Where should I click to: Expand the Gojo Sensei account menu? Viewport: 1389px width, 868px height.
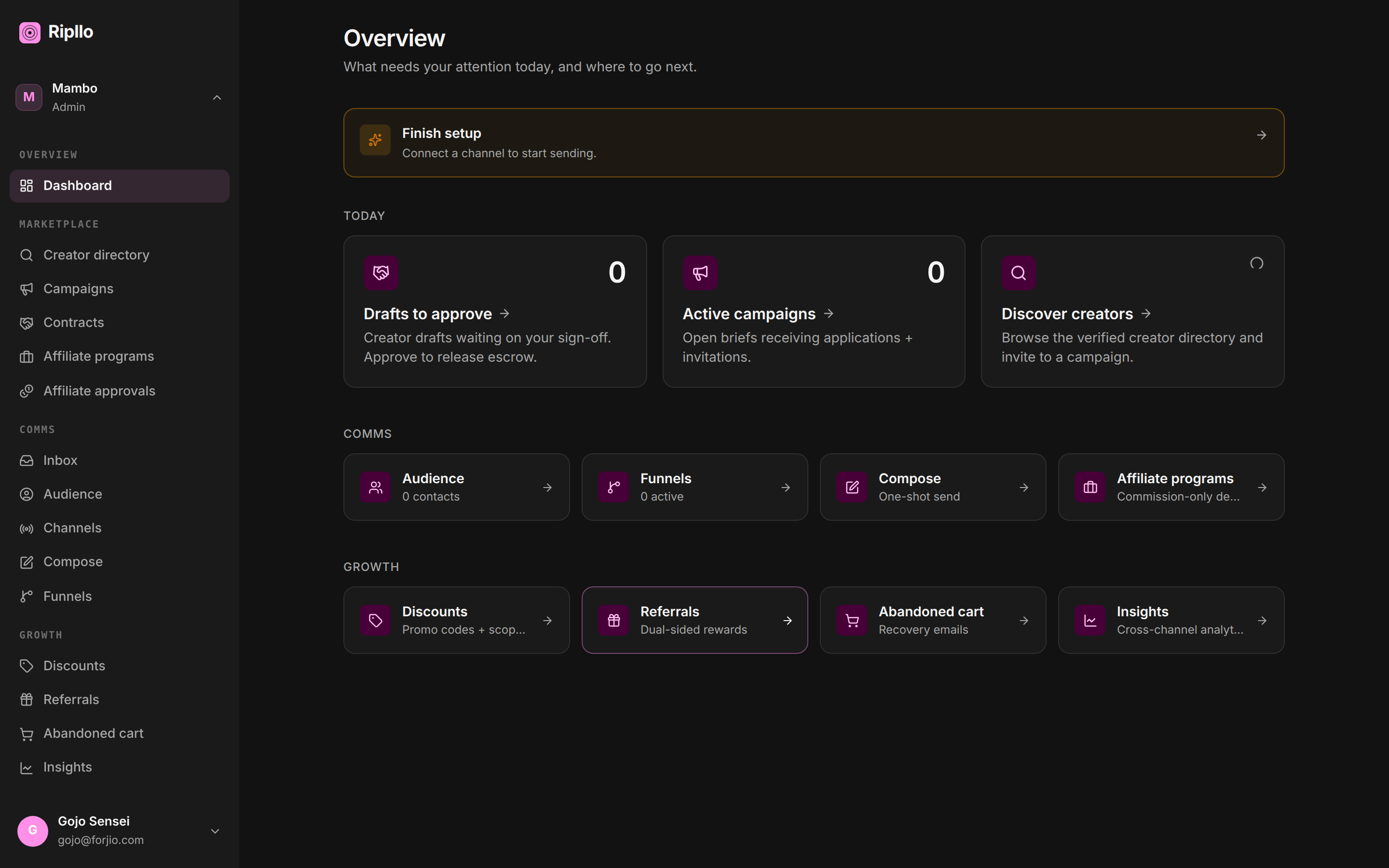coord(215,831)
